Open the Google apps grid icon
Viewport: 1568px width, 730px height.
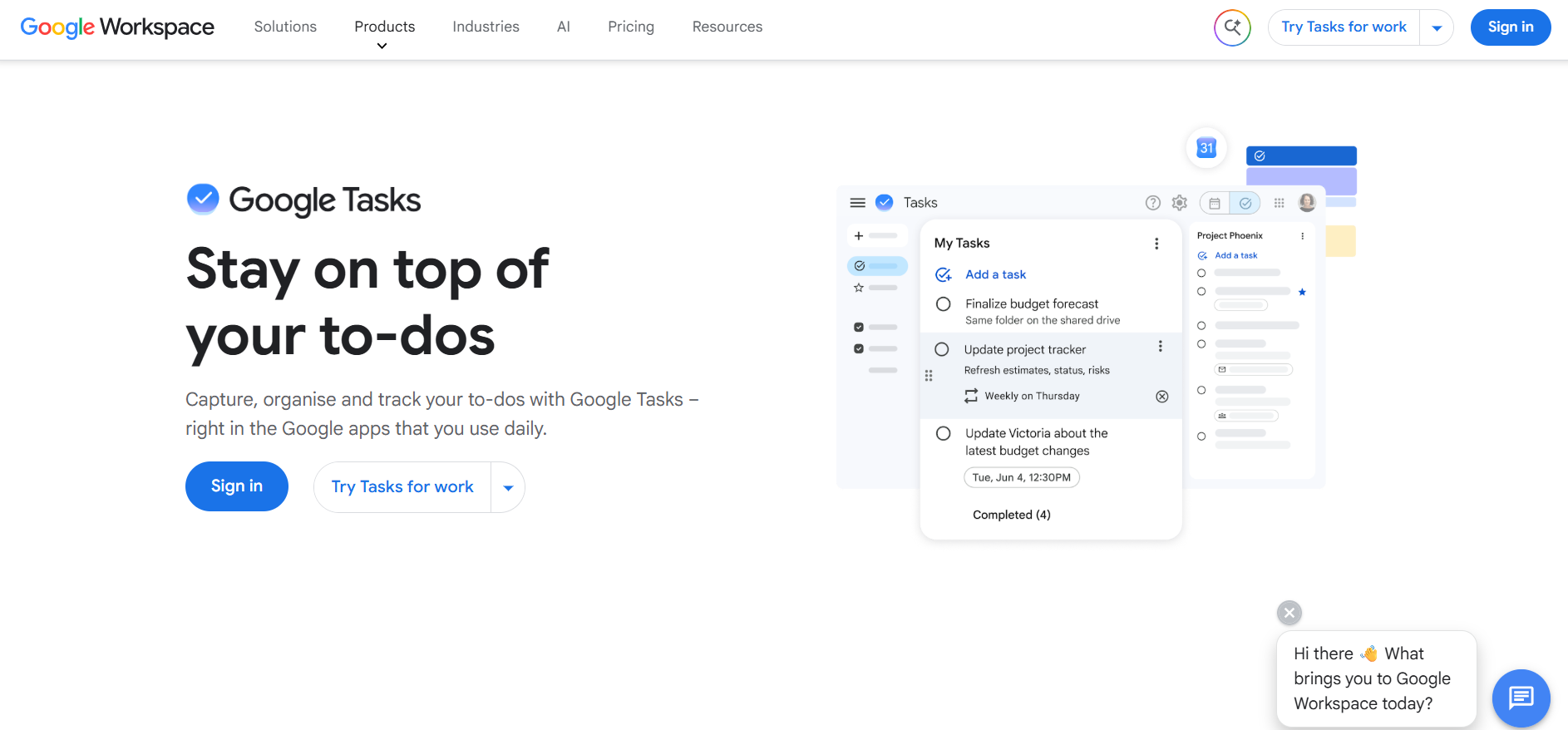point(1280,203)
